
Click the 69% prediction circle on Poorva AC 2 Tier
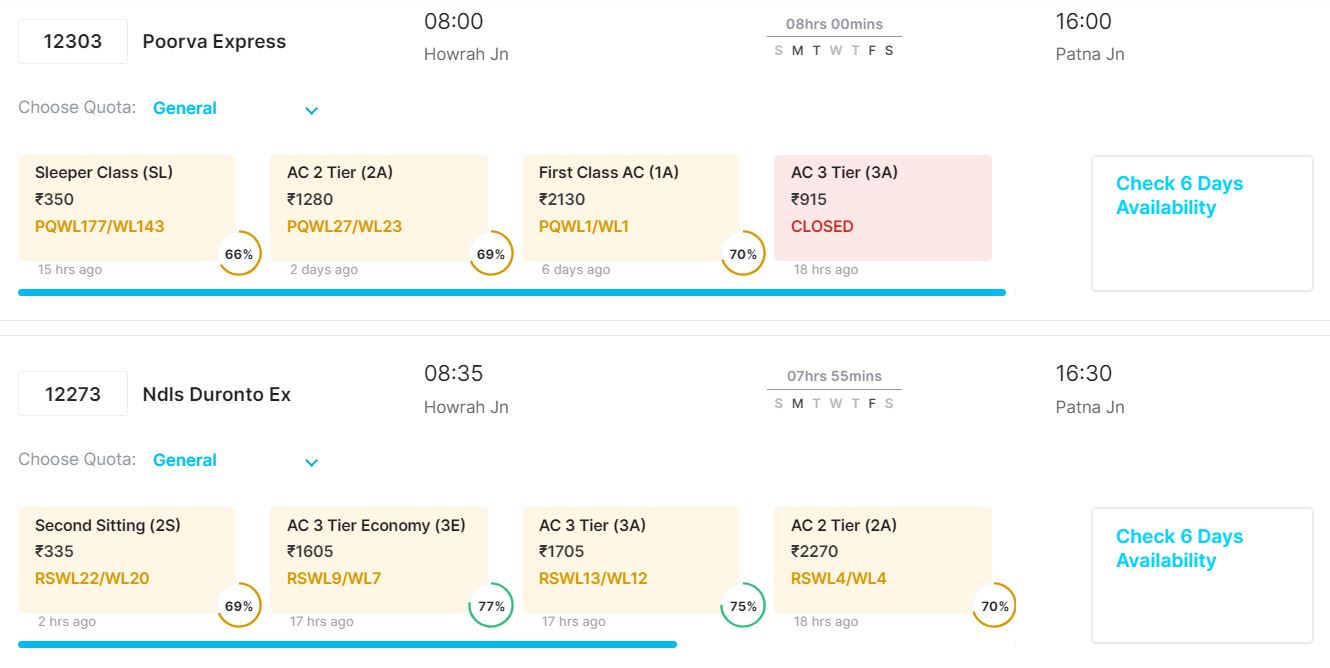[491, 254]
